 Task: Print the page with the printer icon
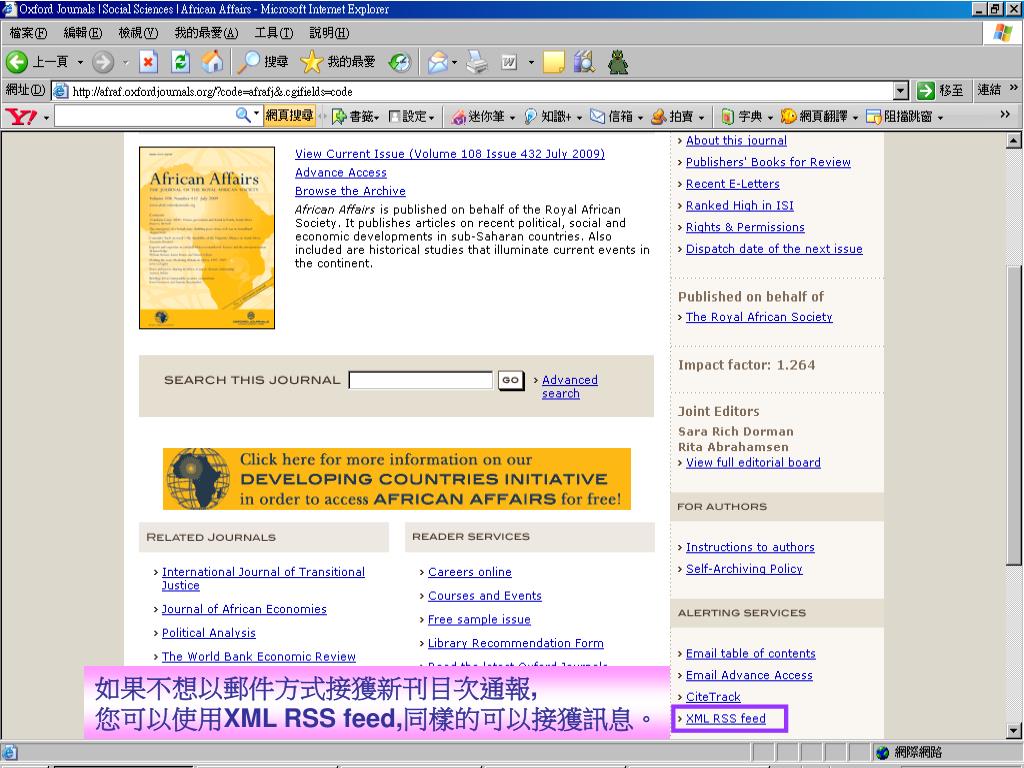pyautogui.click(x=477, y=62)
